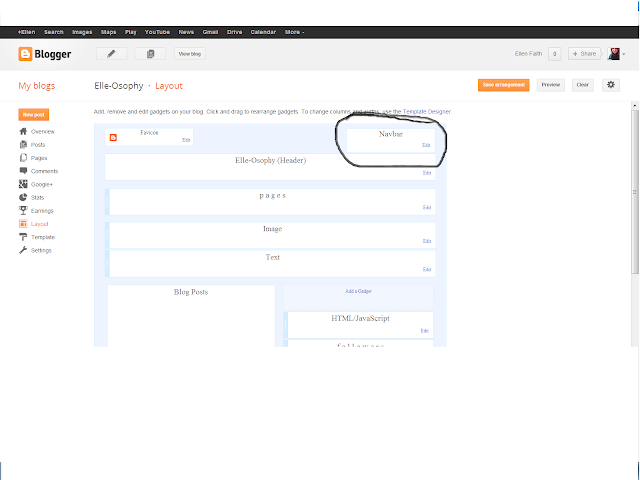The image size is (640, 480).
Task: Open the posts list document icon
Action: [x=150, y=54]
